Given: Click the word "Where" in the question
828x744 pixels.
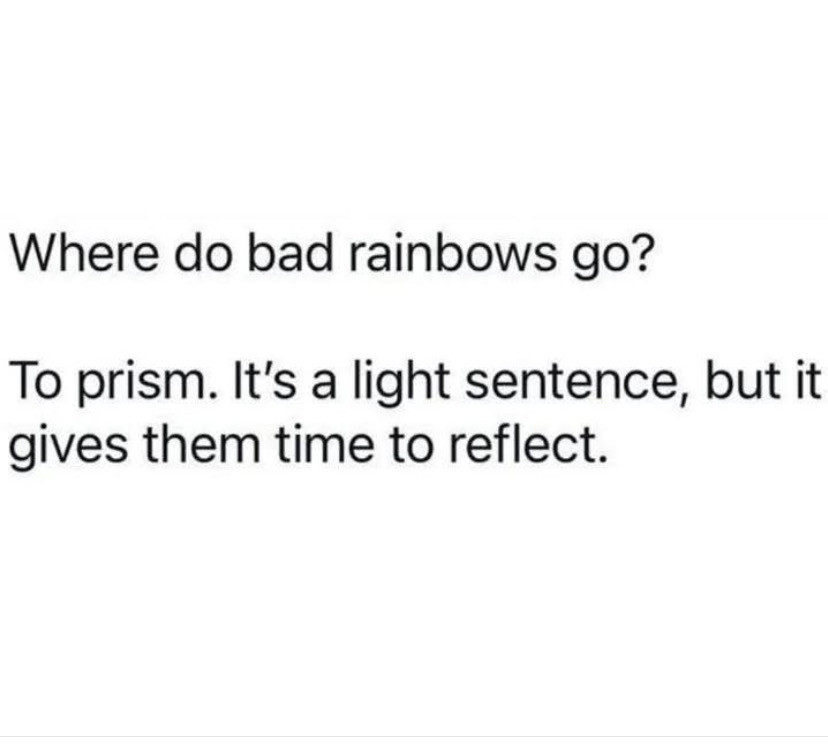Looking at the screenshot, I should point(85,254).
